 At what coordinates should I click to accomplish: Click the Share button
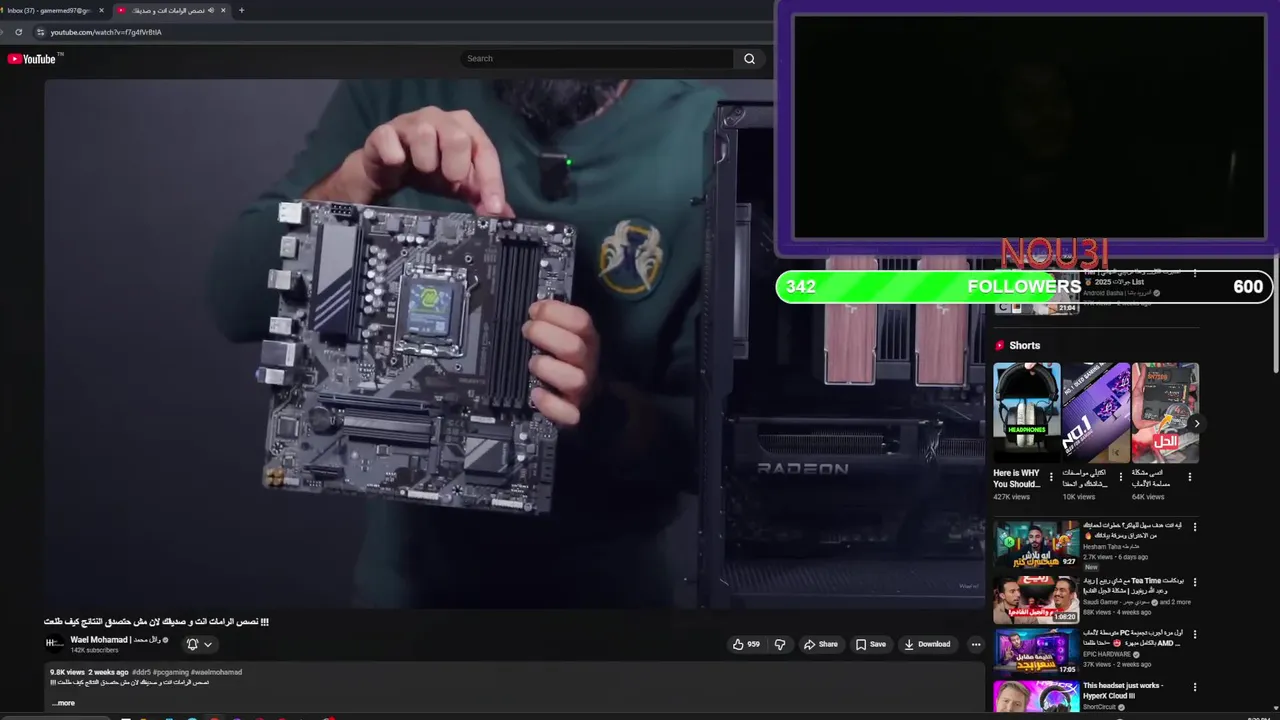(820, 644)
